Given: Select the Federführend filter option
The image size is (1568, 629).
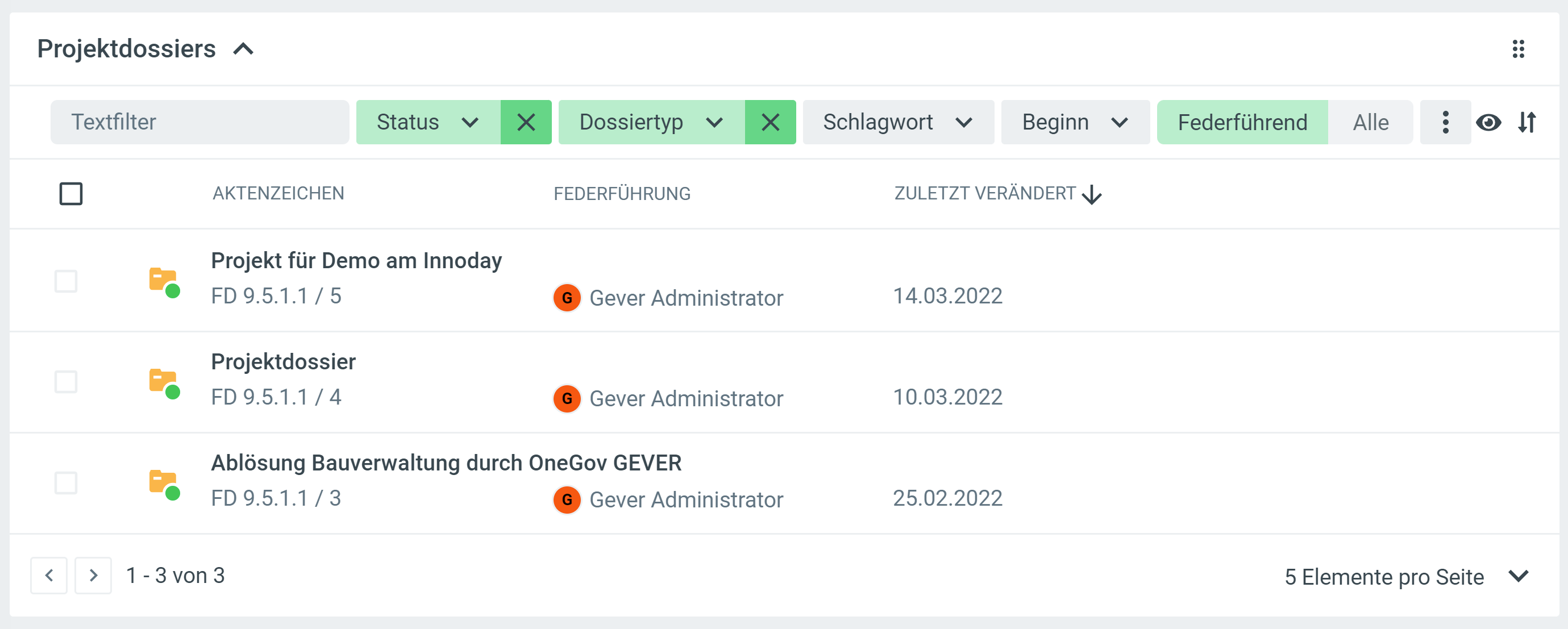Looking at the screenshot, I should (x=1242, y=122).
